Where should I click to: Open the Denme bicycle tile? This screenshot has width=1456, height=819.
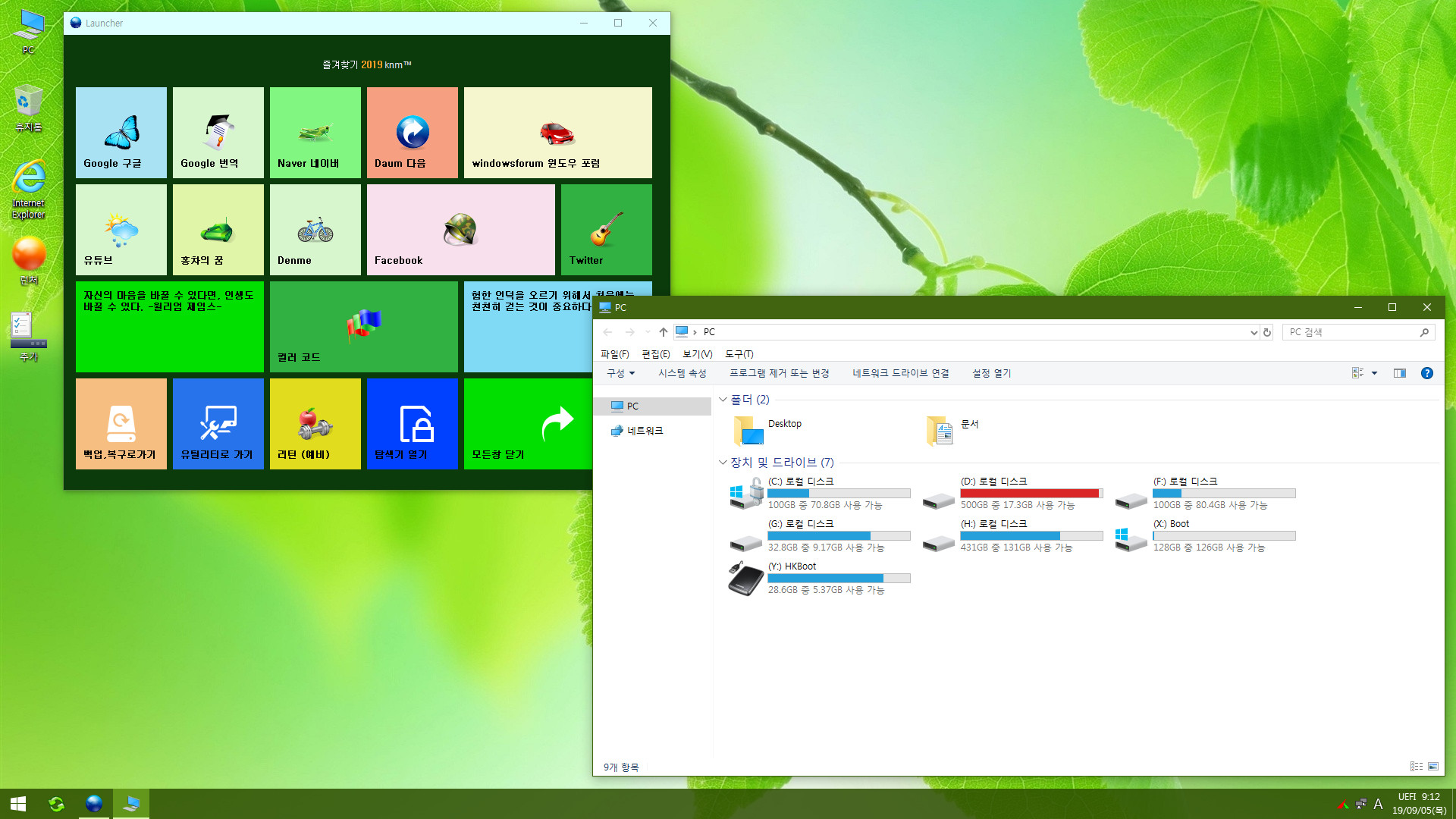click(315, 230)
